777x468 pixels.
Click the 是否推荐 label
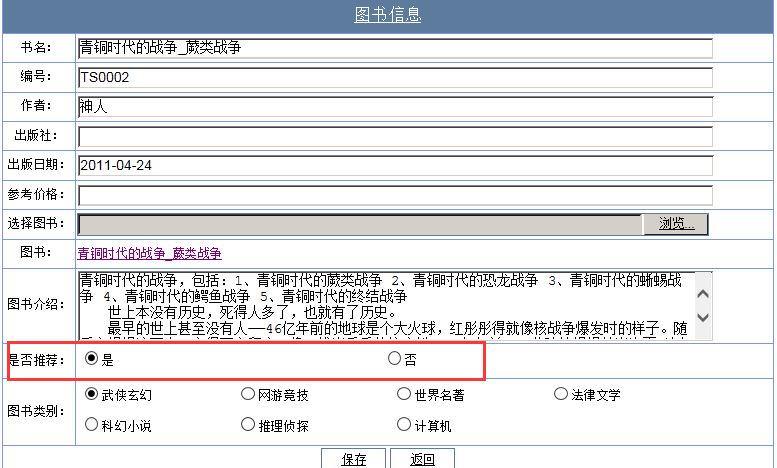[x=36, y=360]
